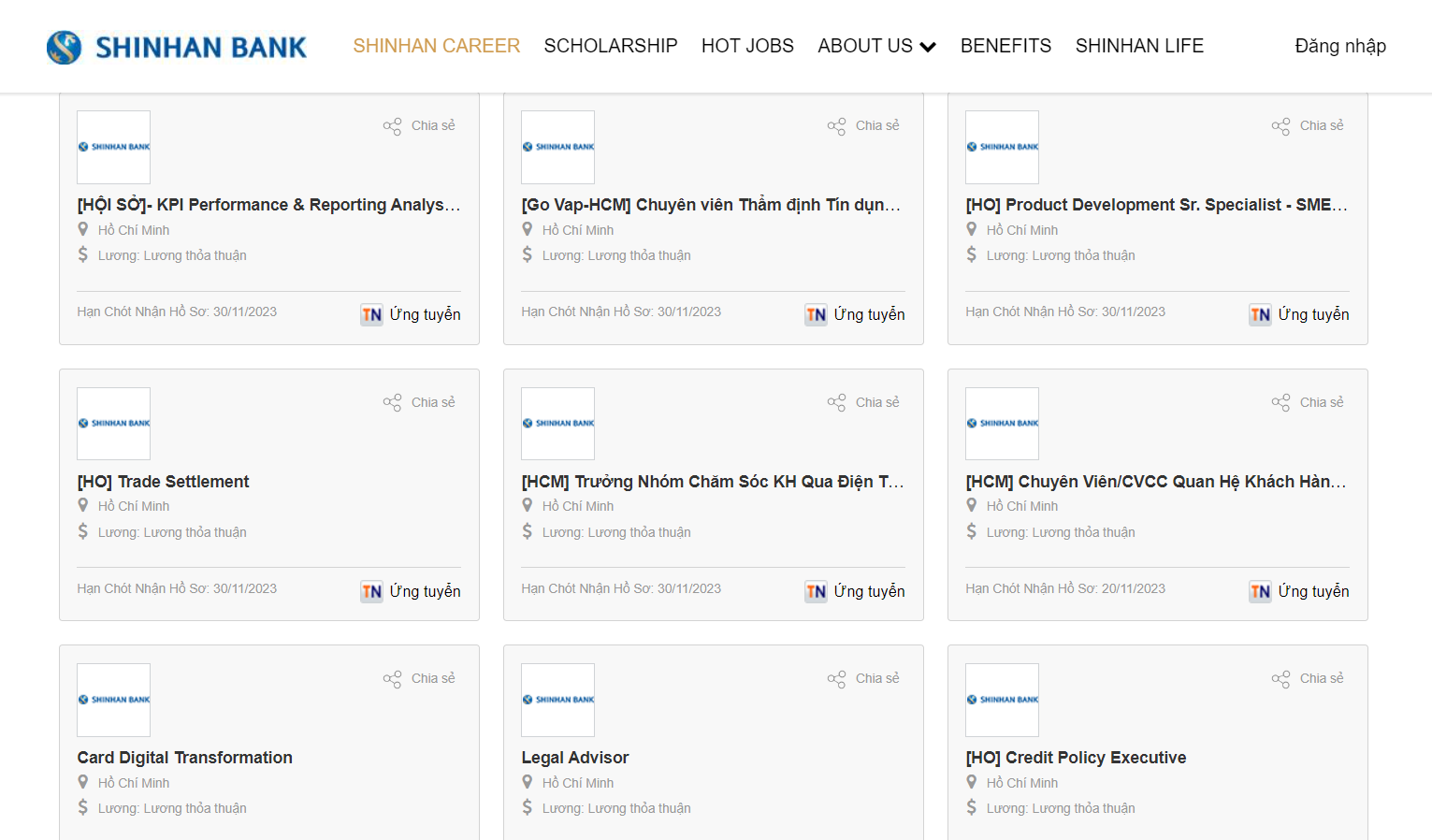
Task: Open the [Go Vap-HCM] Chuyên viên Thẩm định job title
Action: [x=711, y=205]
